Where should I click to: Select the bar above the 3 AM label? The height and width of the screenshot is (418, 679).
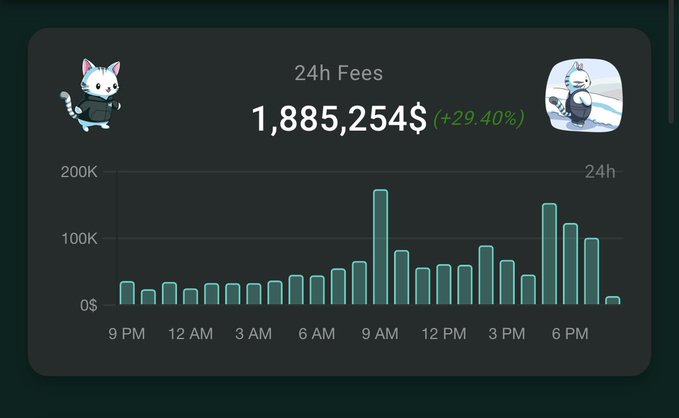pos(254,294)
